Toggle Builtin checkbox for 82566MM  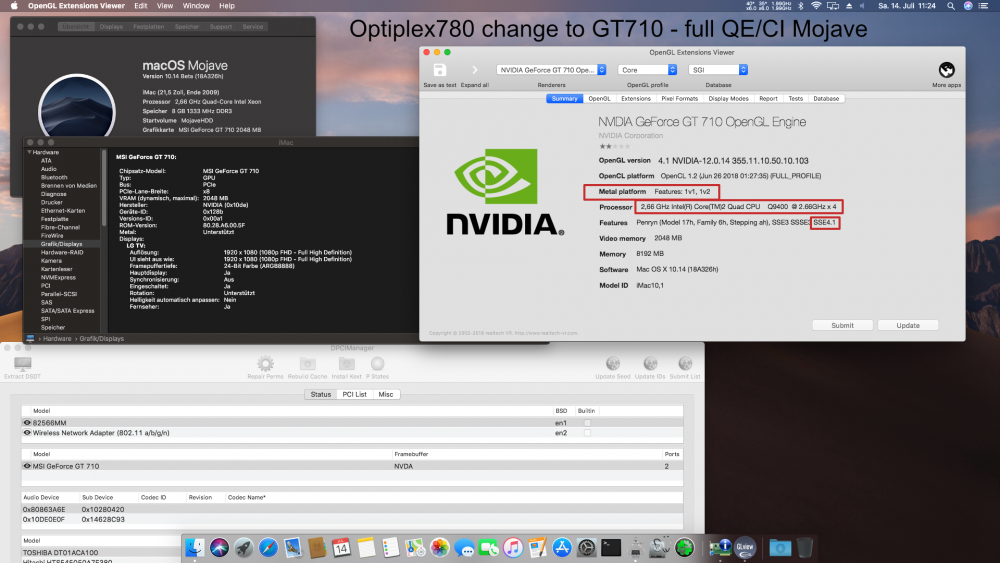pyautogui.click(x=587, y=423)
